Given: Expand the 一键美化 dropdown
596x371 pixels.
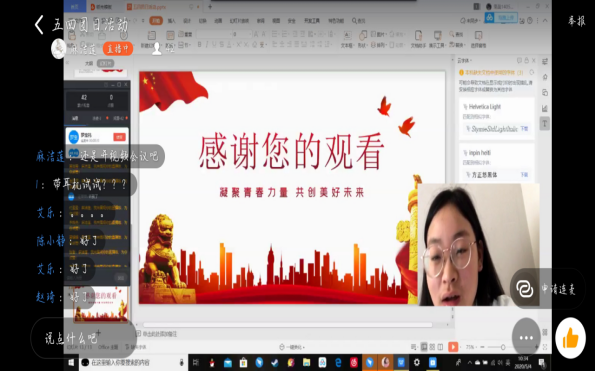Looking at the screenshot, I should point(292,347).
